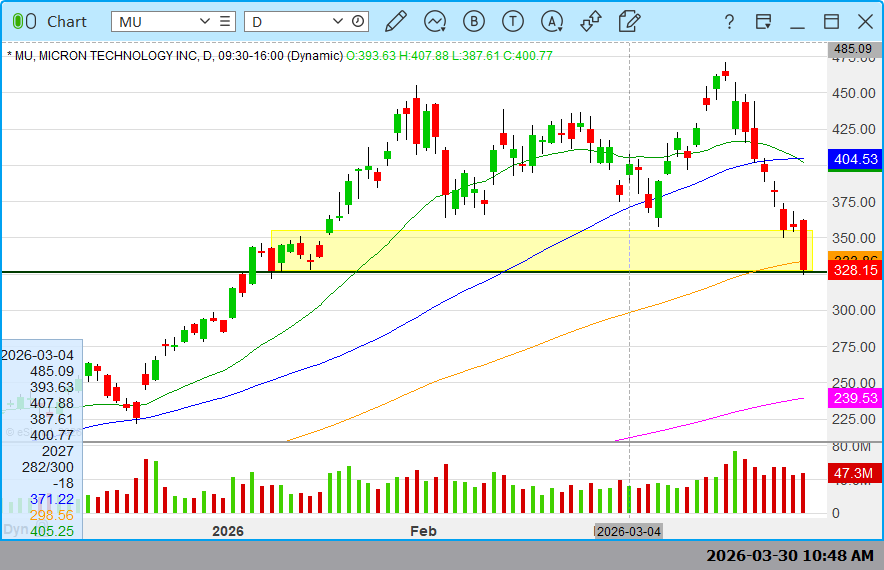Click the chart title text MU, MICRON TECHNOLOGY INC
The width and height of the screenshot is (884, 570).
(x=107, y=56)
